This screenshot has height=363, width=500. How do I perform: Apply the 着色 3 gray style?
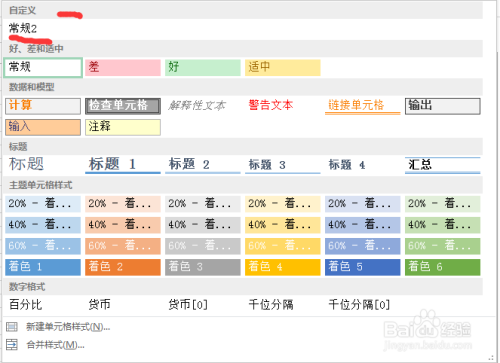[x=203, y=267]
